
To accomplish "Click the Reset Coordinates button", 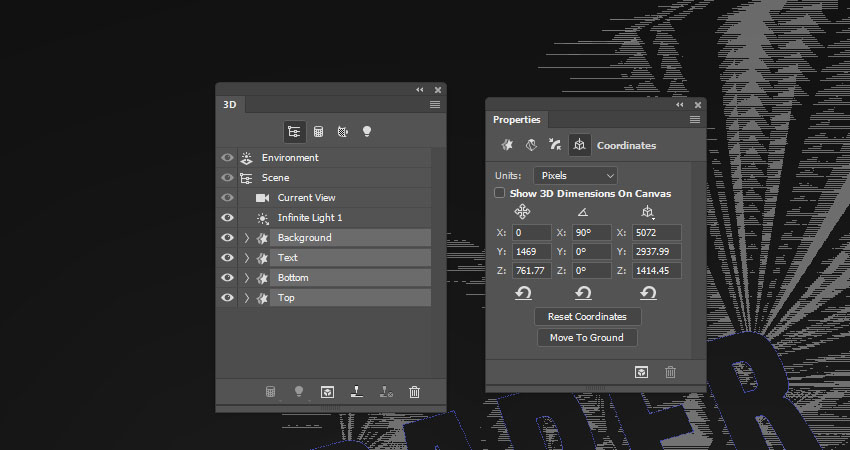I will [588, 317].
